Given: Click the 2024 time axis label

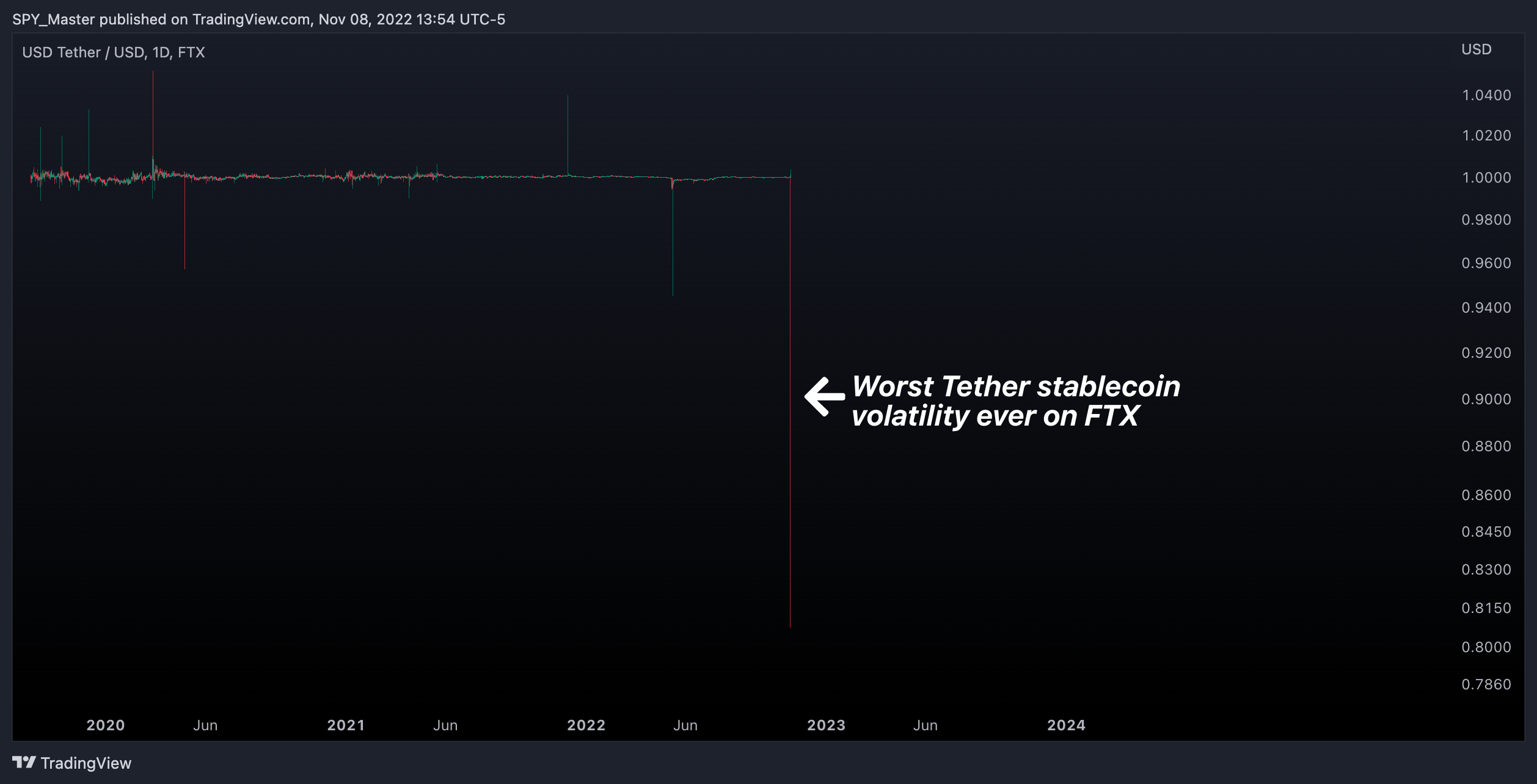Looking at the screenshot, I should click(x=1066, y=725).
